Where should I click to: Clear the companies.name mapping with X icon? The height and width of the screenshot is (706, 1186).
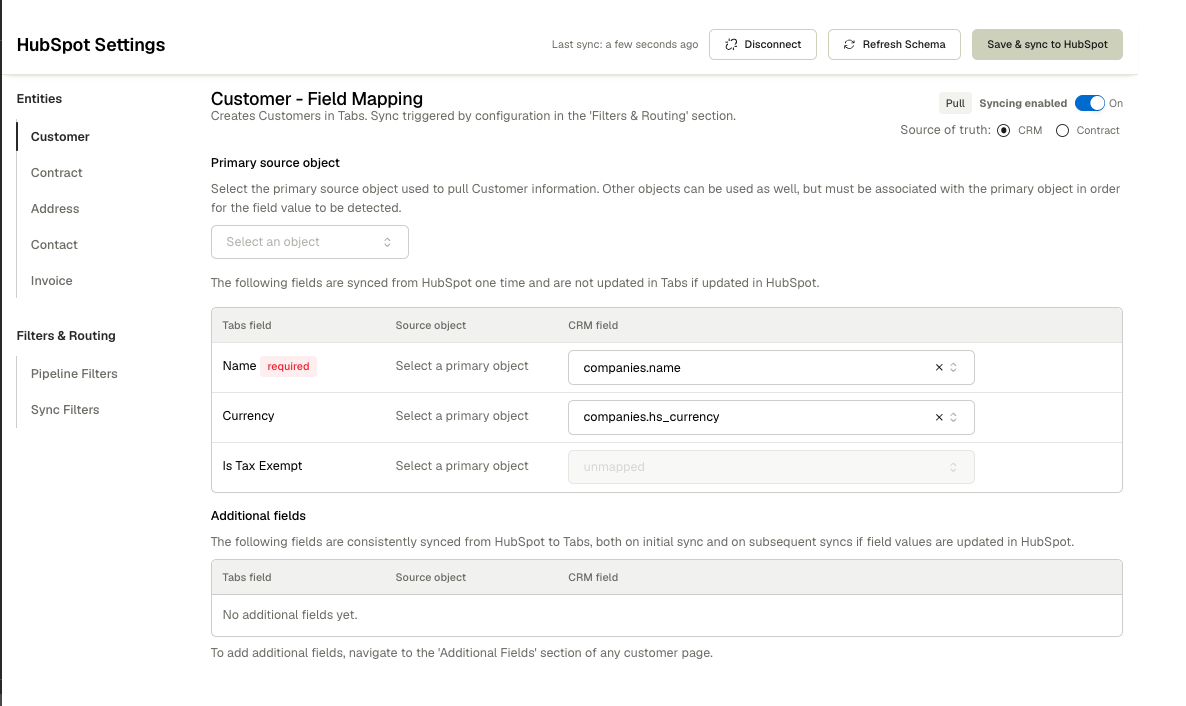coord(939,367)
